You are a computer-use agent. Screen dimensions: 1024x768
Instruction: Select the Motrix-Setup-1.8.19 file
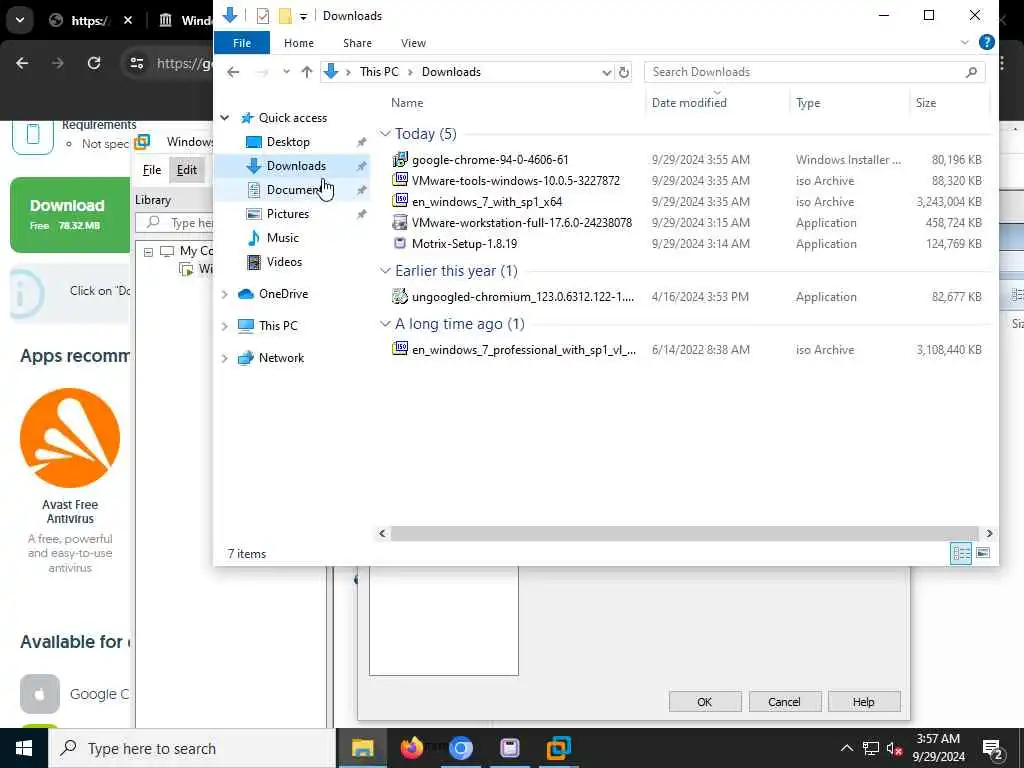[464, 244]
